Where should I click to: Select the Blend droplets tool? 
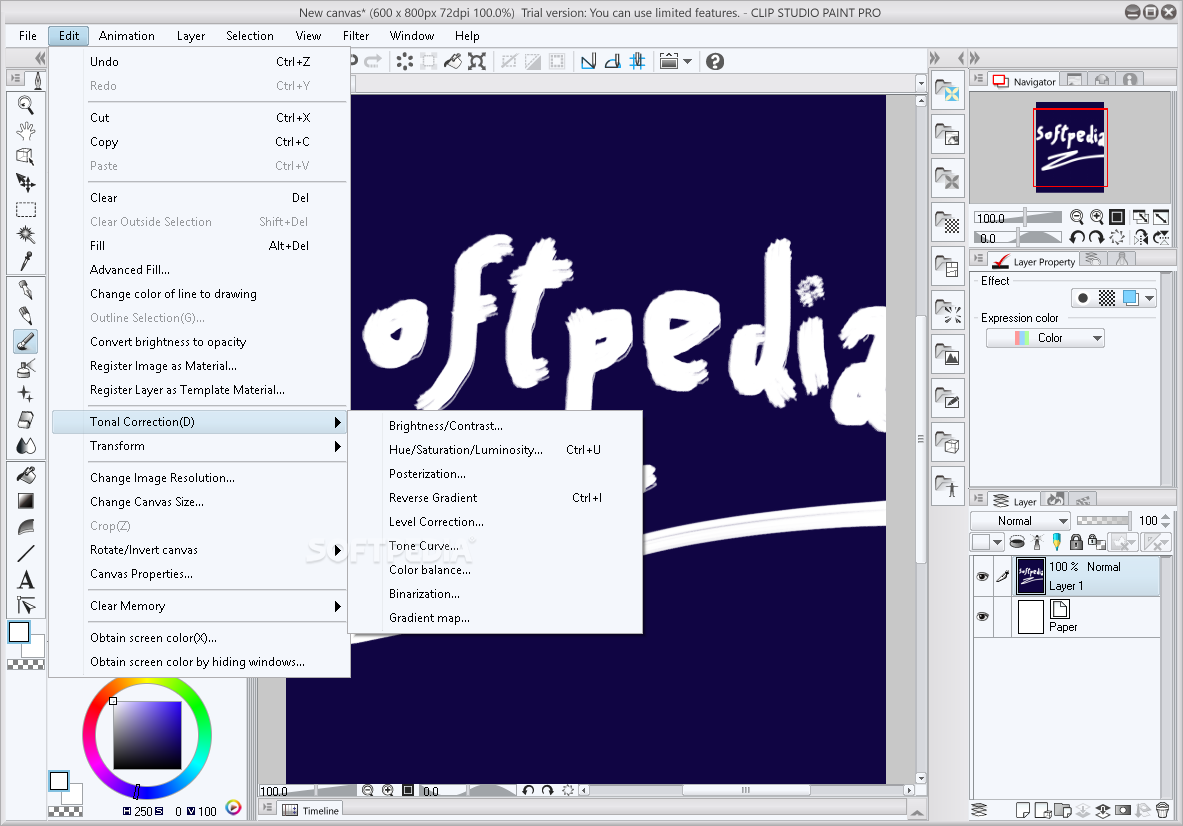point(26,446)
